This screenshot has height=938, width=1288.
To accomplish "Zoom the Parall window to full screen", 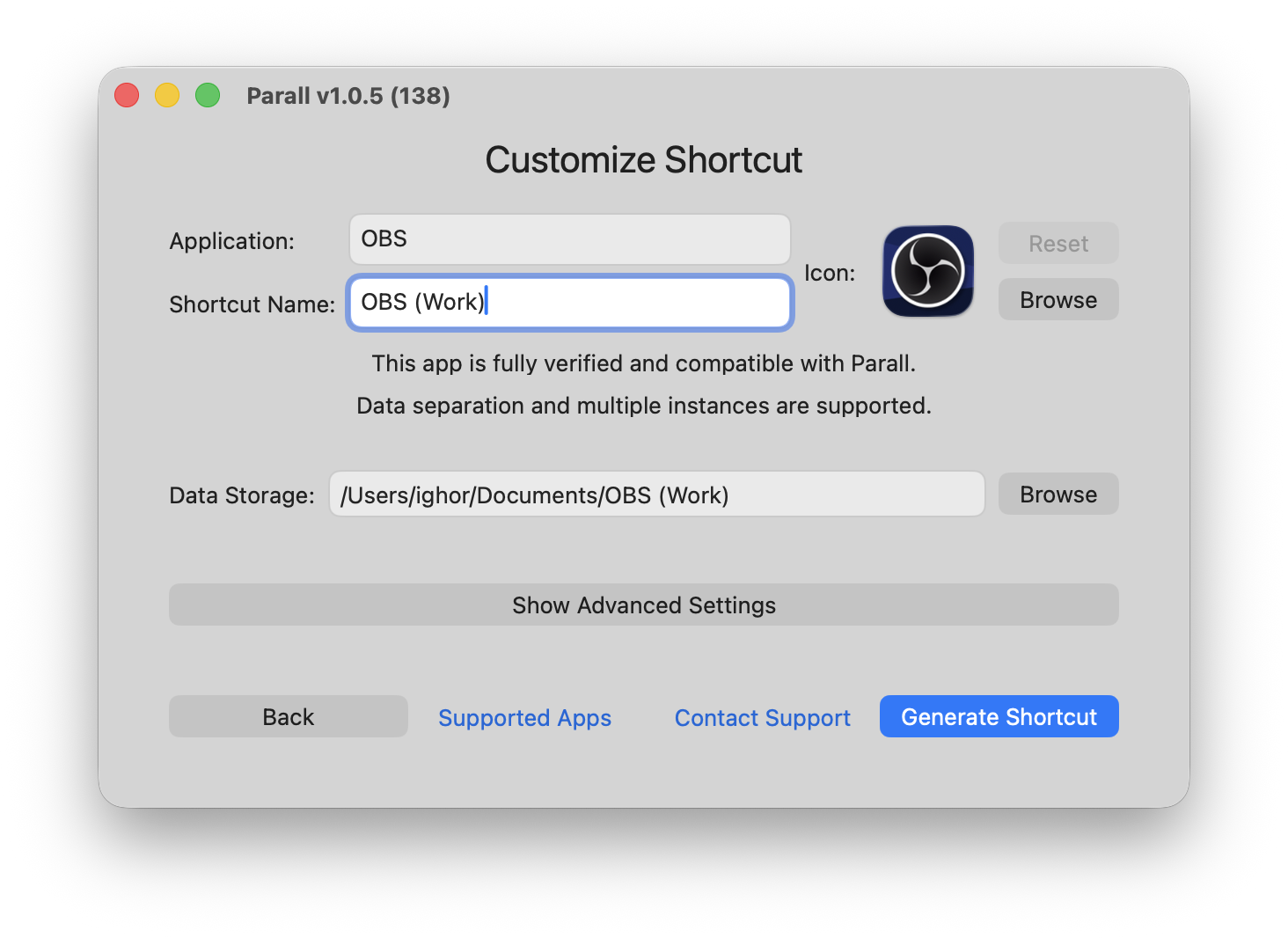I will (207, 94).
